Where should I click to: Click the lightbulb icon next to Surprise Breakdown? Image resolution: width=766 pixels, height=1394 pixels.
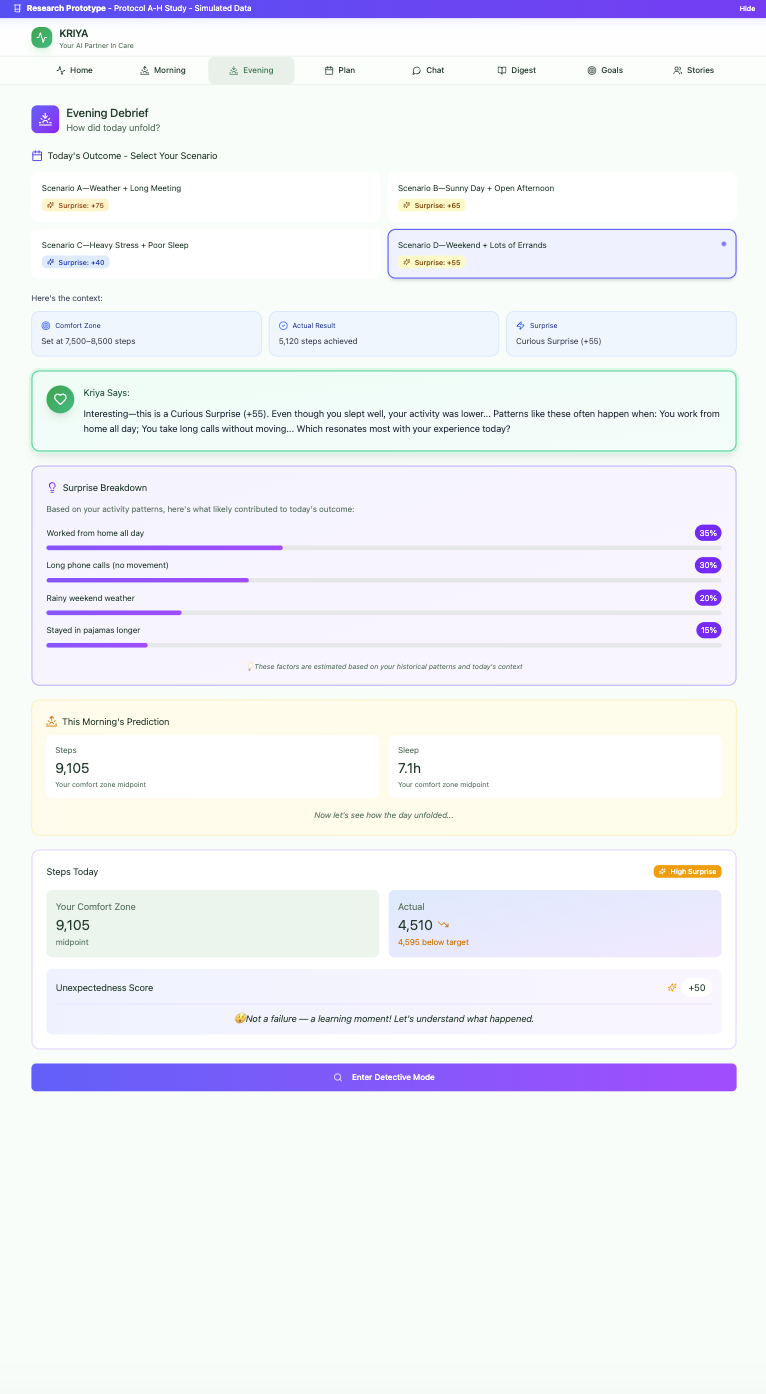[x=52, y=488]
